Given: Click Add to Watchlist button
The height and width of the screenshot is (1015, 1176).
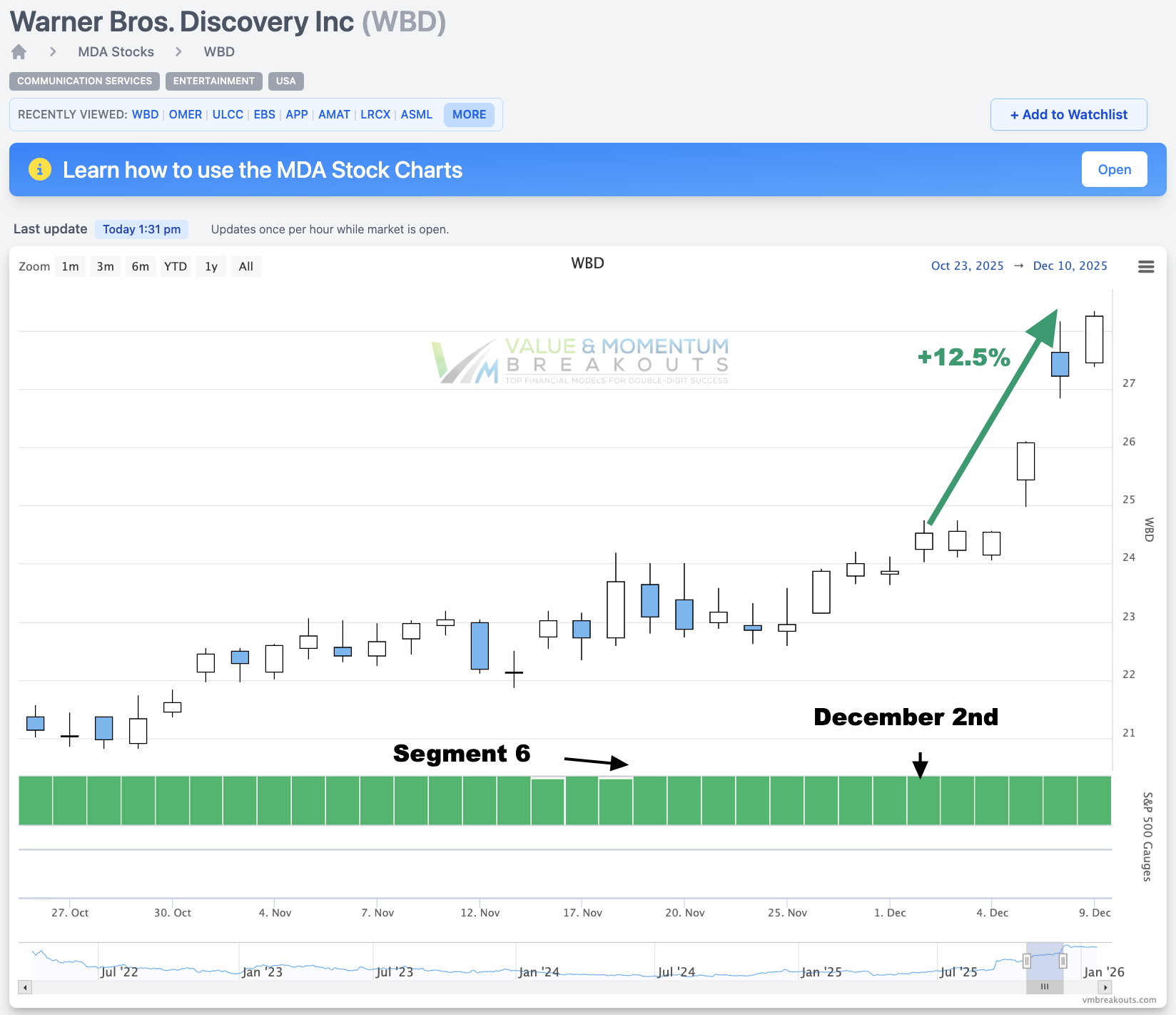Looking at the screenshot, I should [1068, 114].
